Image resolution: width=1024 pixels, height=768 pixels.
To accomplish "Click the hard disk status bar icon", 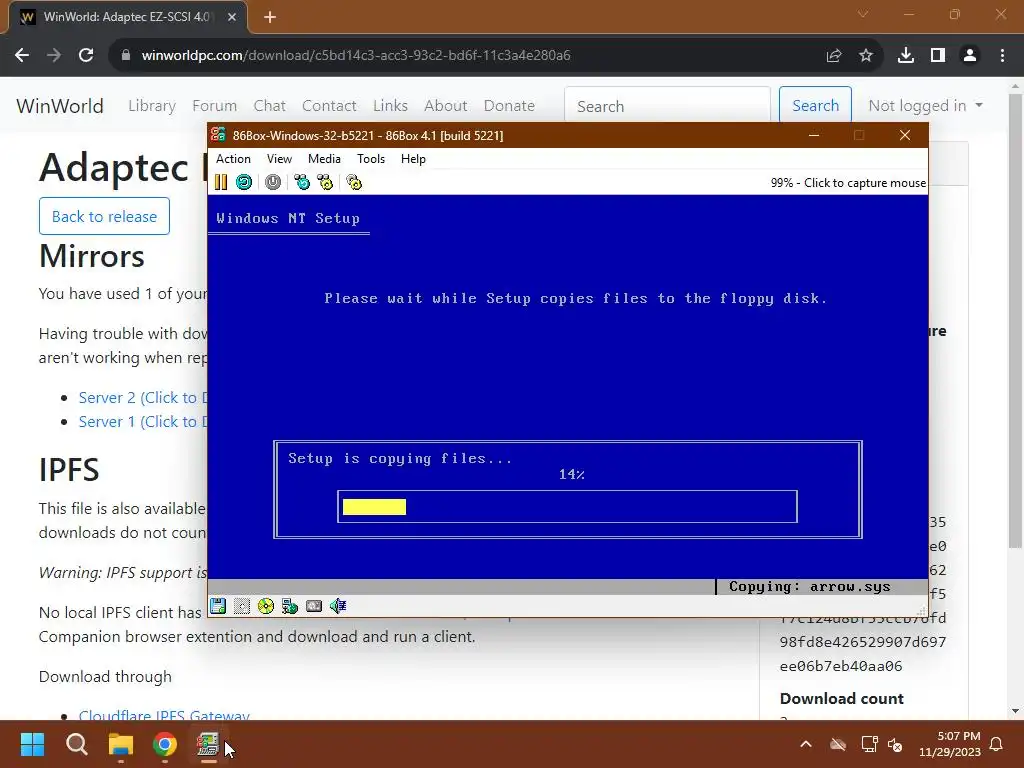I will point(314,606).
